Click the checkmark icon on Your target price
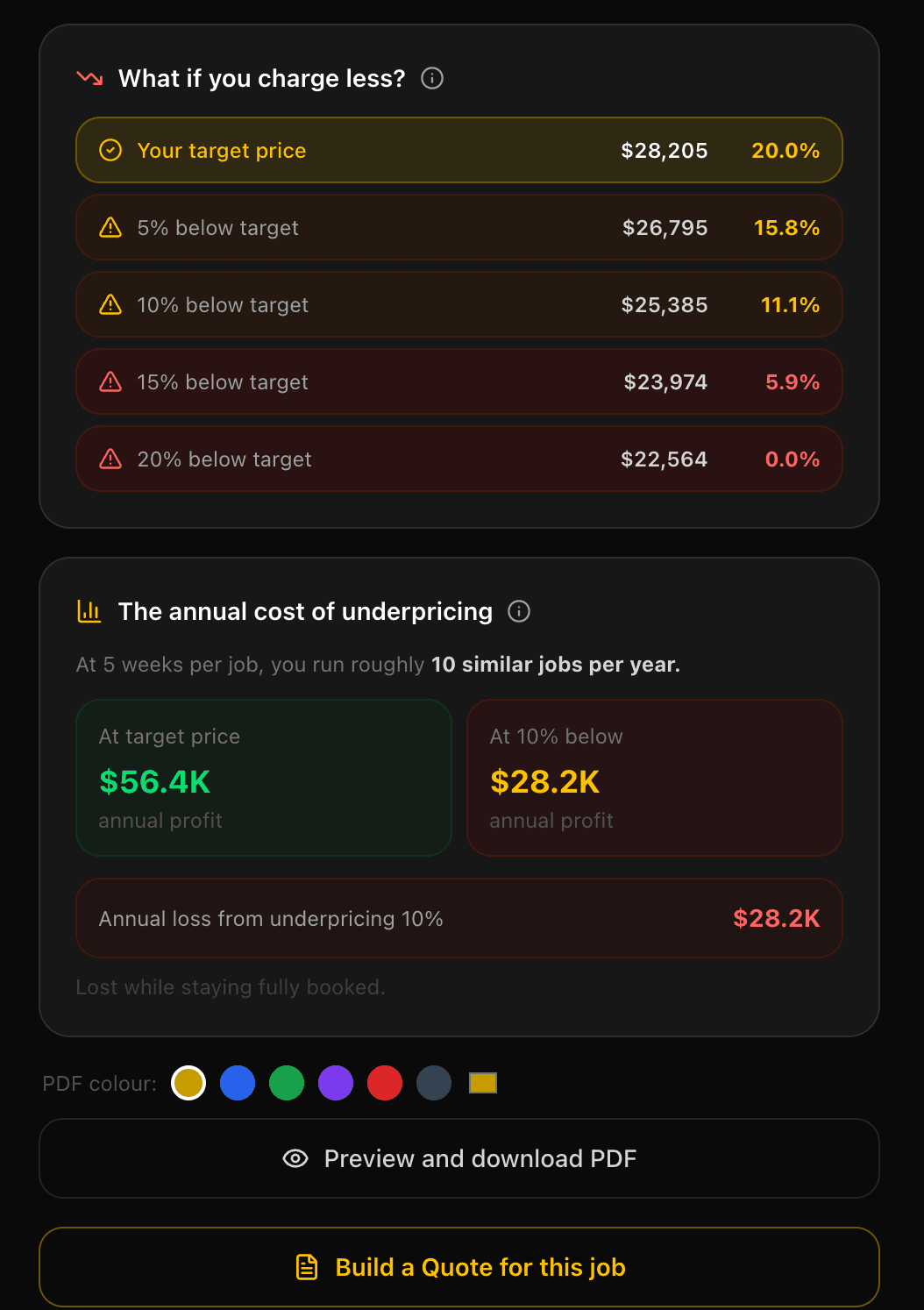Viewport: 924px width, 1310px height. (x=110, y=150)
